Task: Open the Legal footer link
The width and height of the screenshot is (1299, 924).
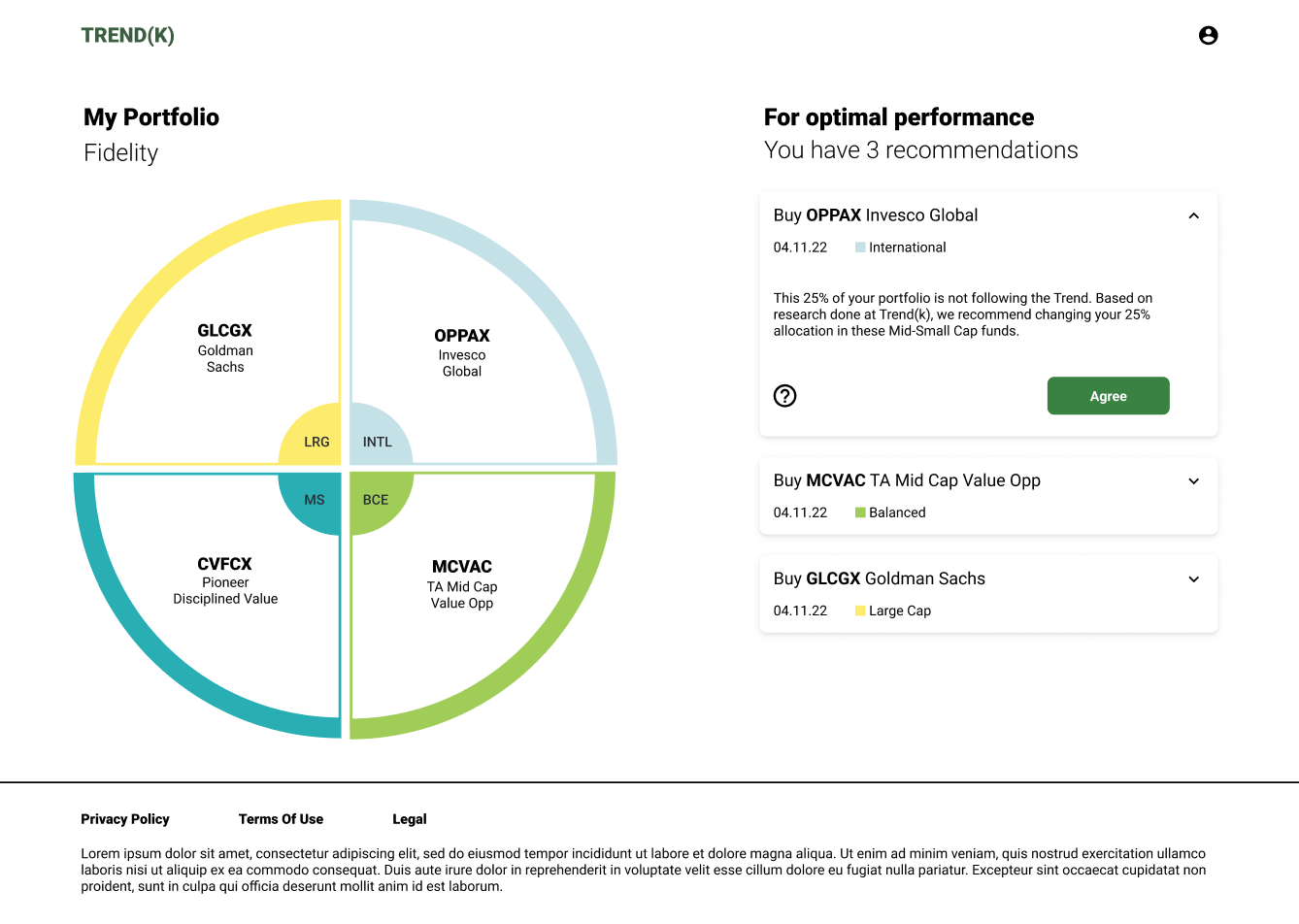Action: coord(409,819)
